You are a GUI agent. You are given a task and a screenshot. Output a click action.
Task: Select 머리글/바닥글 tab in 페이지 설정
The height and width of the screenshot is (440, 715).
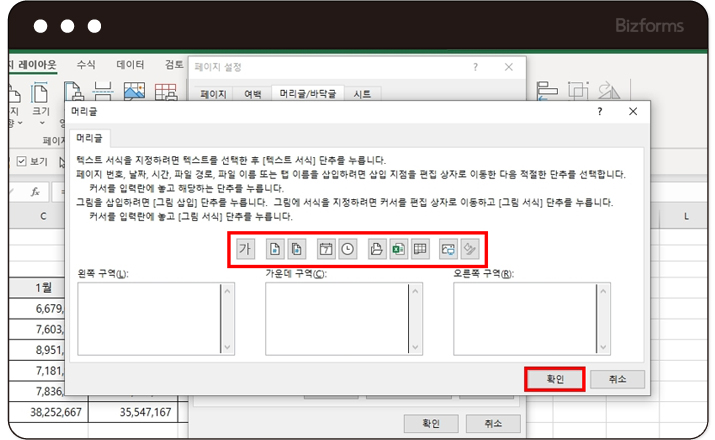[x=308, y=93]
